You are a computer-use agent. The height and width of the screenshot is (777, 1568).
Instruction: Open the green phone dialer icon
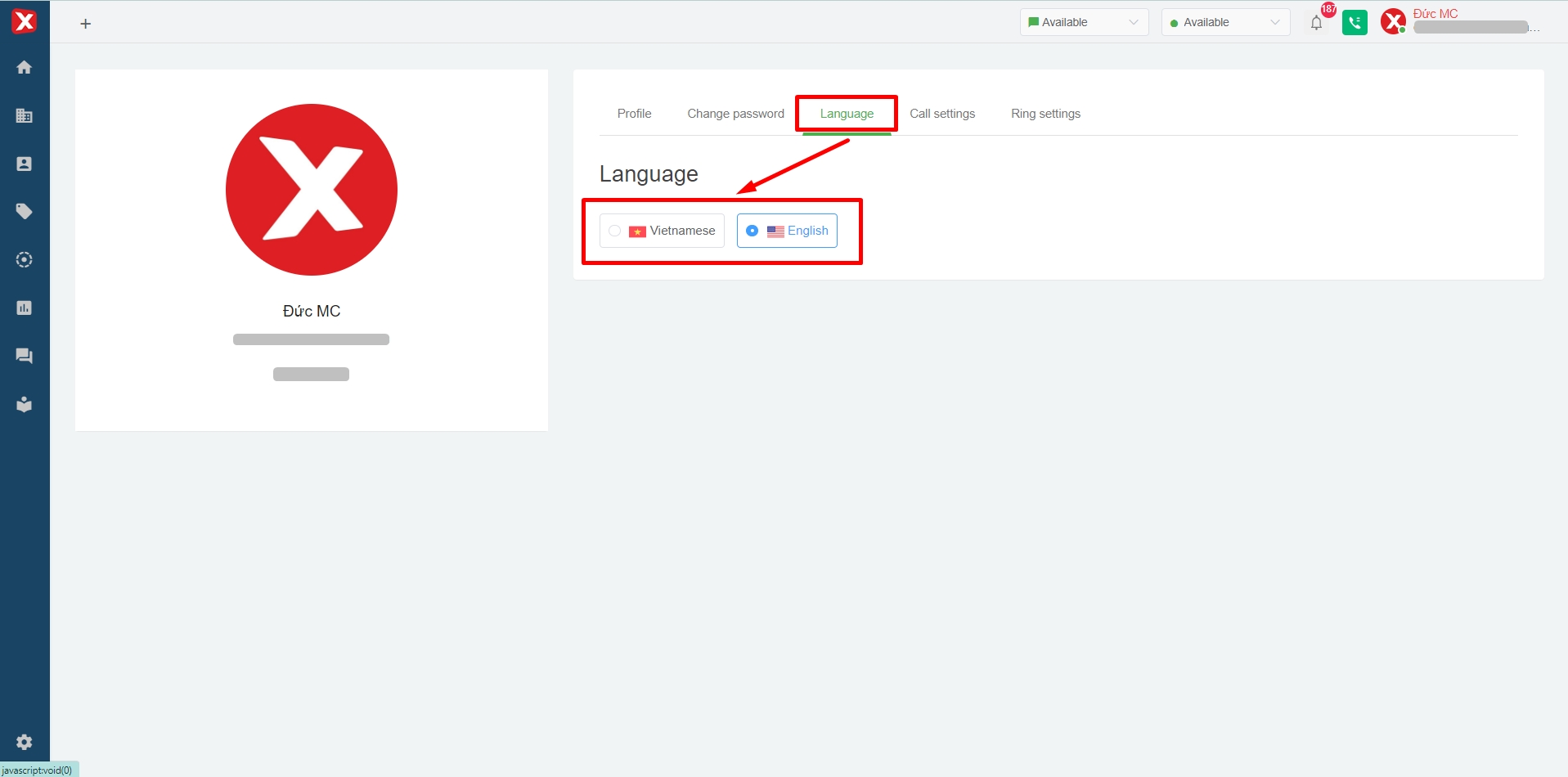pos(1355,23)
